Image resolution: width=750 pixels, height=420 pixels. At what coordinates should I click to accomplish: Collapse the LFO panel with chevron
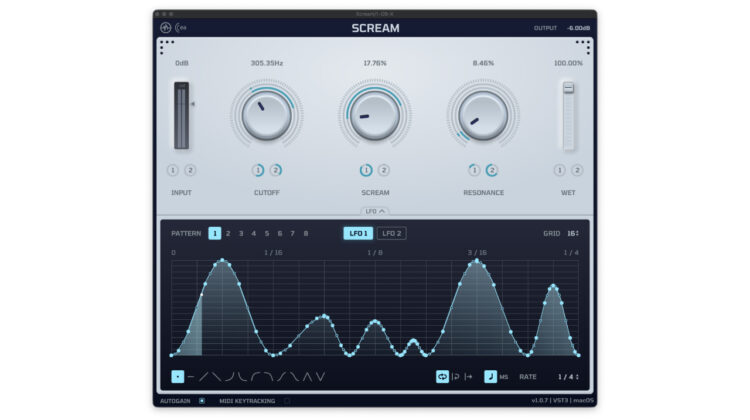375,211
